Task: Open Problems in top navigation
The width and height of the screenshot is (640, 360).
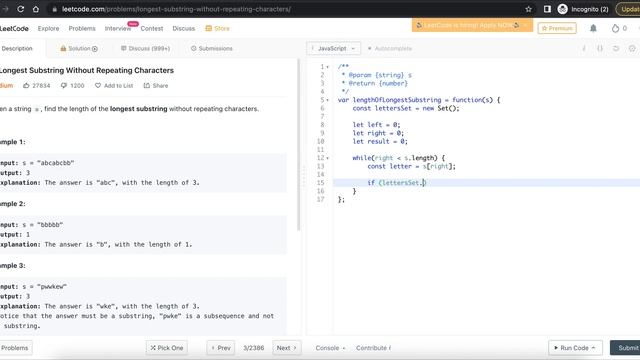Action: coord(82,28)
